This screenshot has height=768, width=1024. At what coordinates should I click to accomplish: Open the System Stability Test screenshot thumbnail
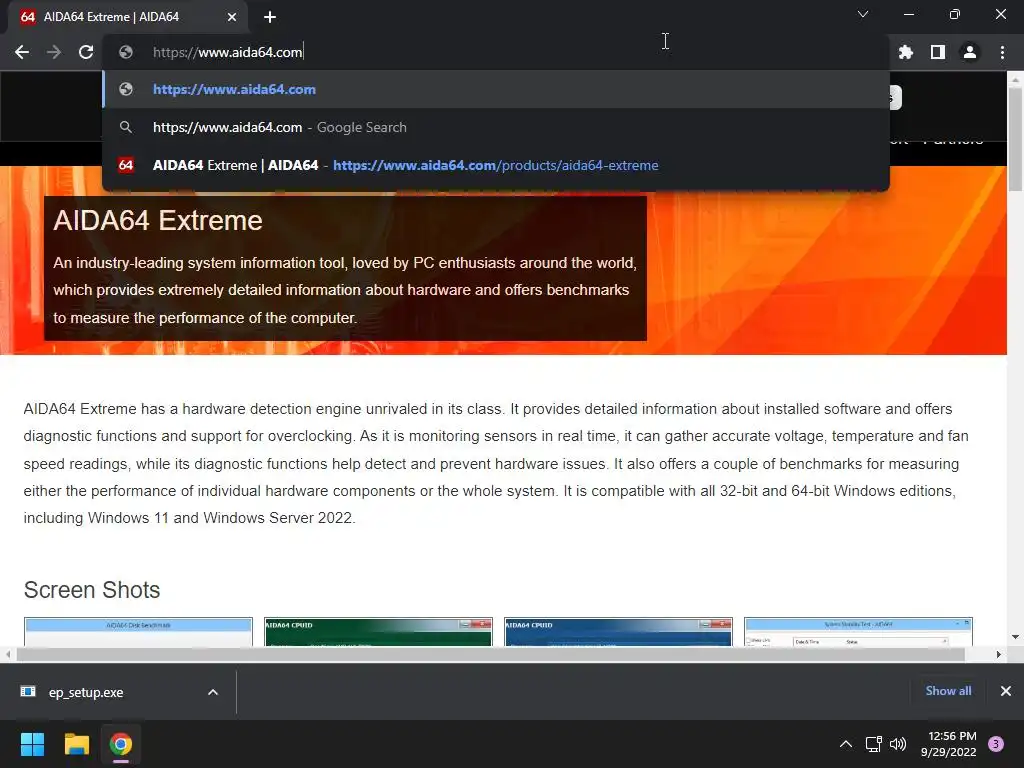[x=858, y=632]
